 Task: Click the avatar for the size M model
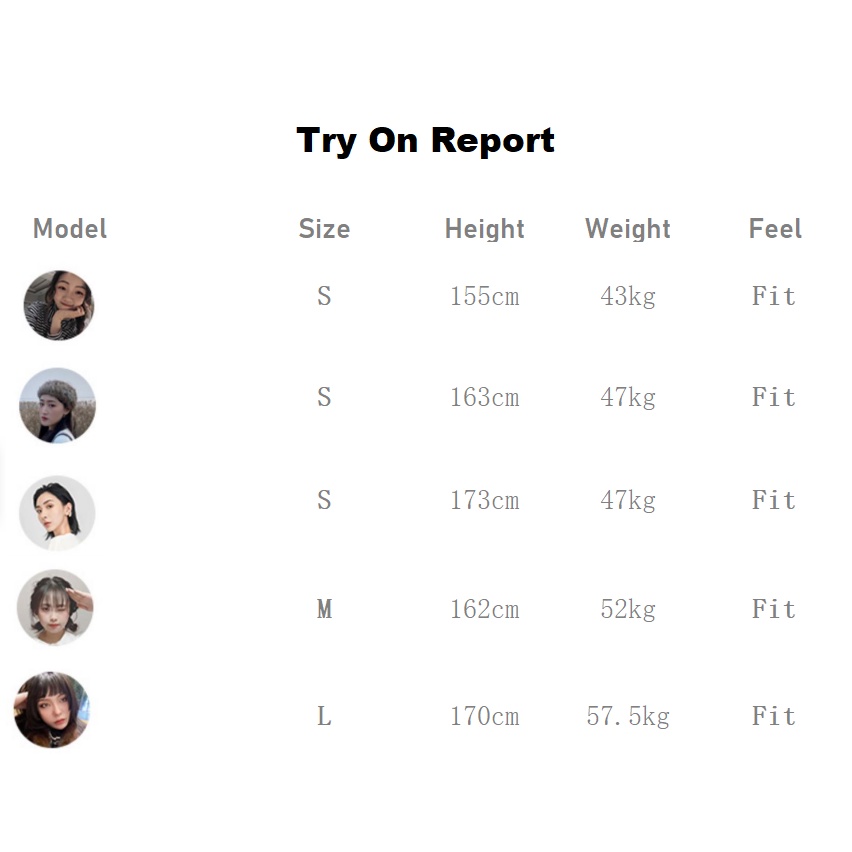(x=55, y=608)
